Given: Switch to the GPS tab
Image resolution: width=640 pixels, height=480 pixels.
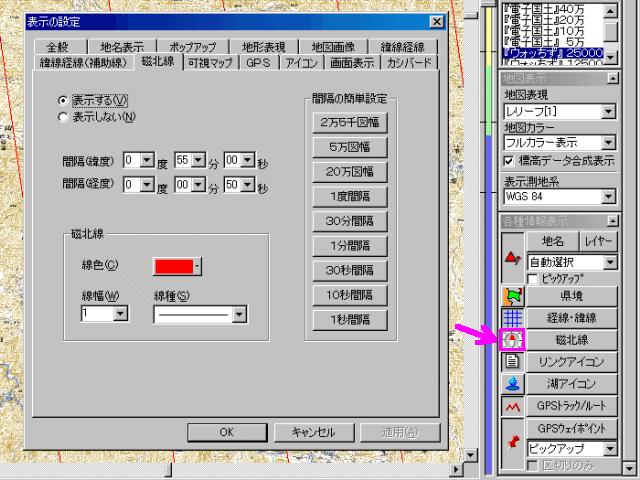Looking at the screenshot, I should pyautogui.click(x=258, y=62).
